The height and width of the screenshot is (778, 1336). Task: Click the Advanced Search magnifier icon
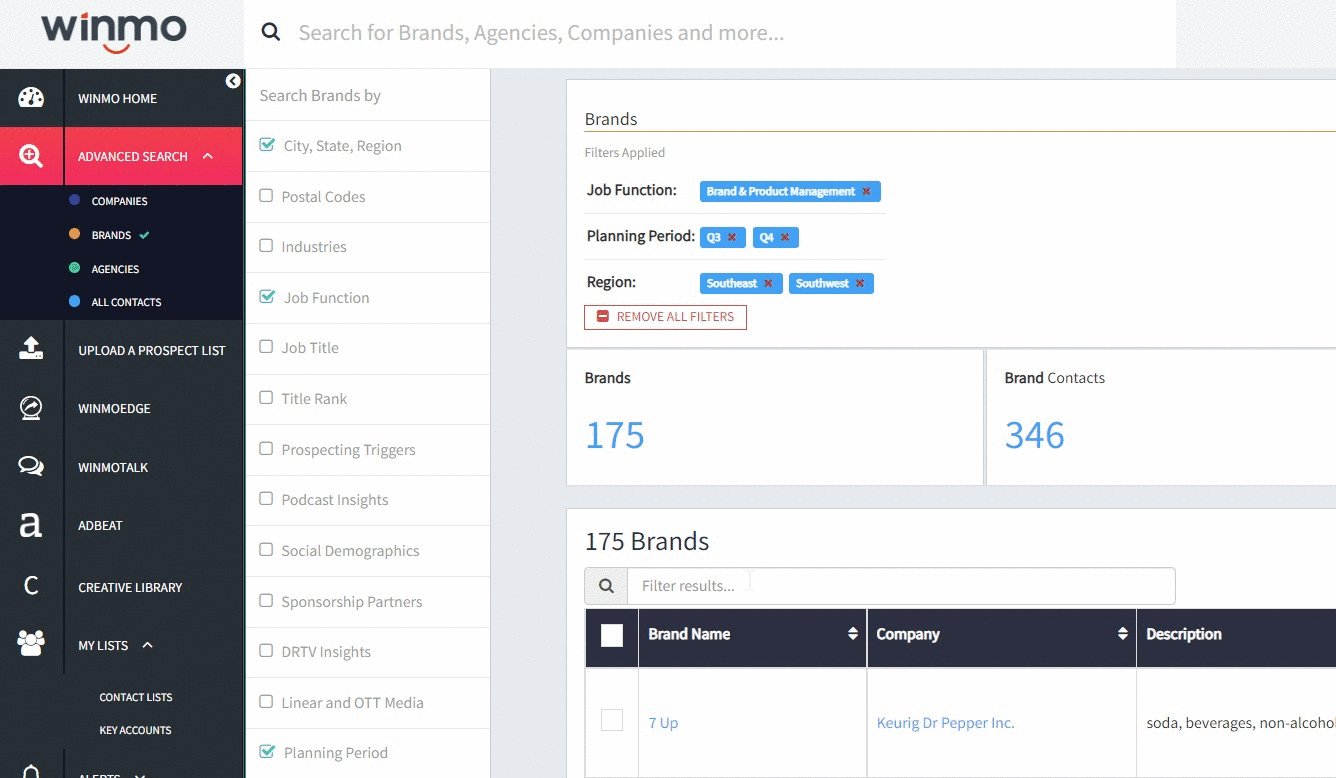tap(31, 156)
